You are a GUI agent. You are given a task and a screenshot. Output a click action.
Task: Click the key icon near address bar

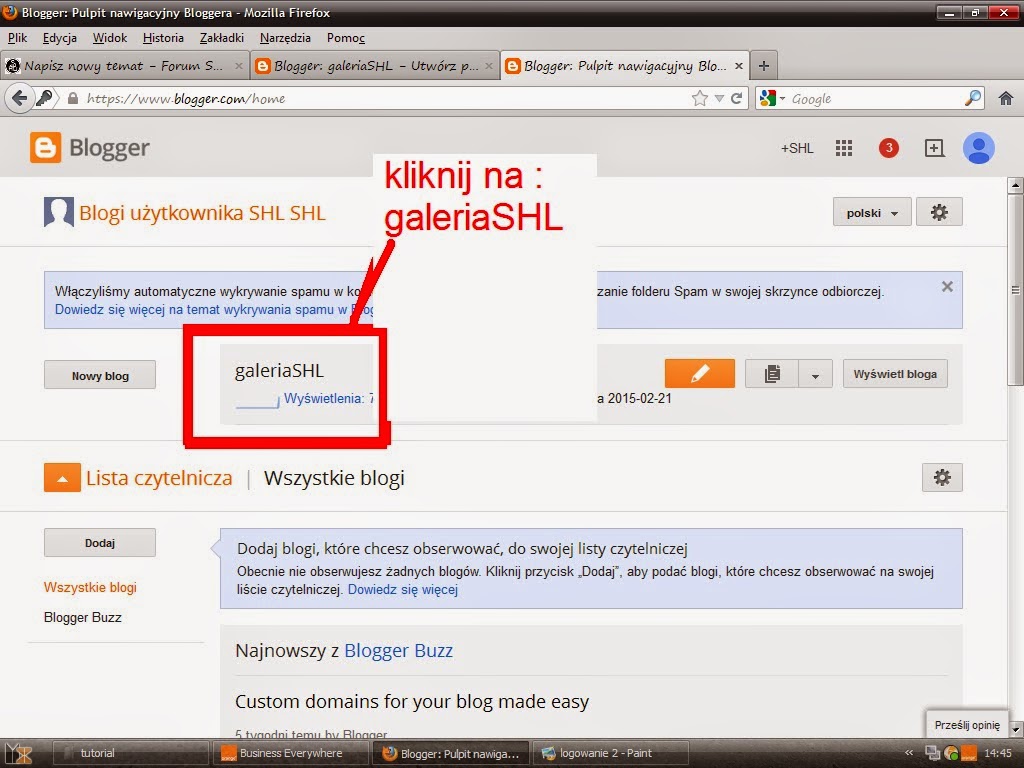(x=44, y=99)
